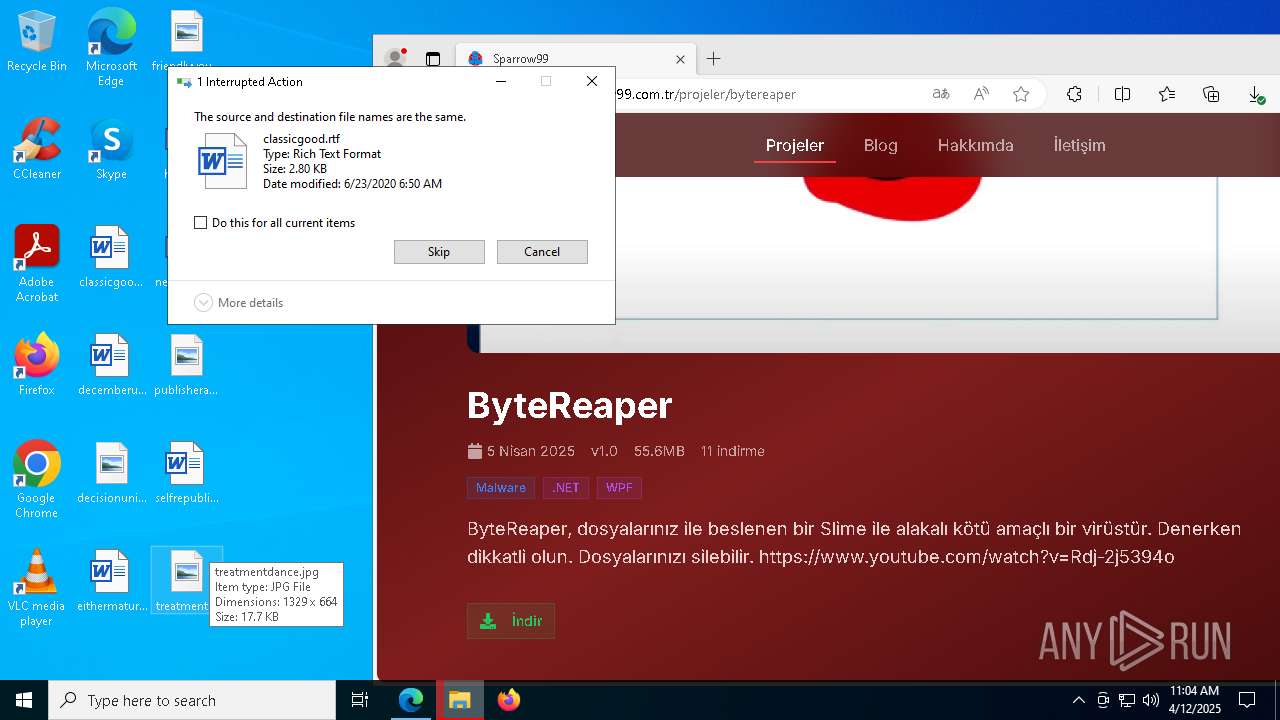This screenshot has height=720, width=1280.
Task: Launch Adobe Acrobat from the desktop
Action: pos(36,264)
